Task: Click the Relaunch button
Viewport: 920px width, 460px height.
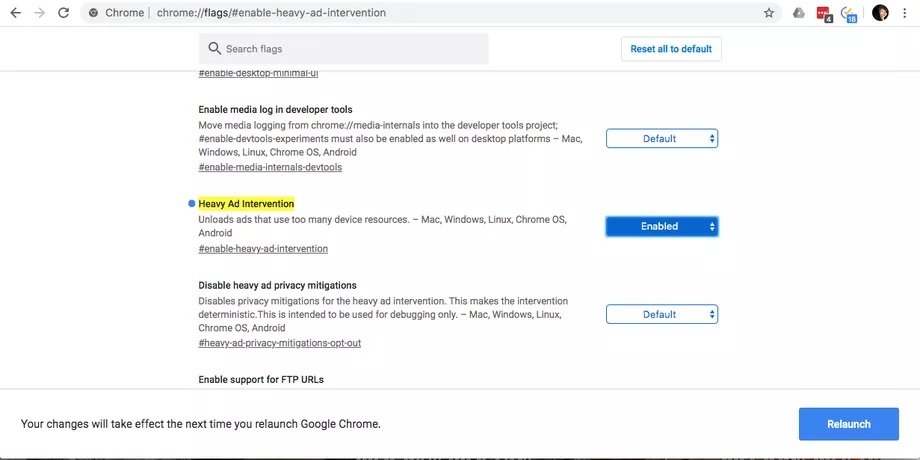Action: pyautogui.click(x=848, y=424)
